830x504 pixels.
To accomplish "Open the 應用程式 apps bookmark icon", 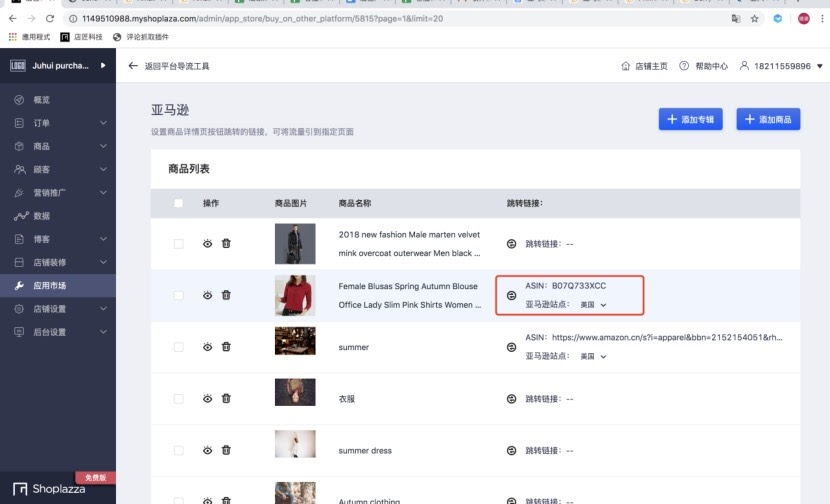I will coord(13,37).
